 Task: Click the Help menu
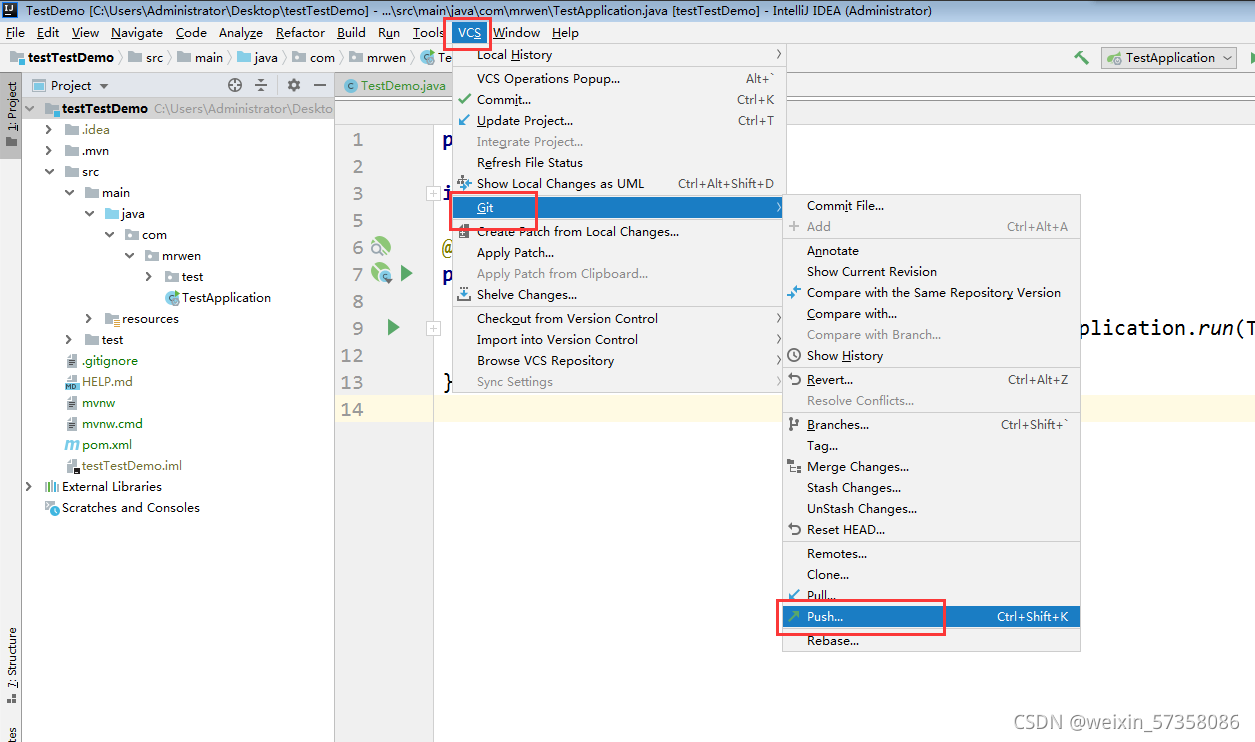pos(565,33)
